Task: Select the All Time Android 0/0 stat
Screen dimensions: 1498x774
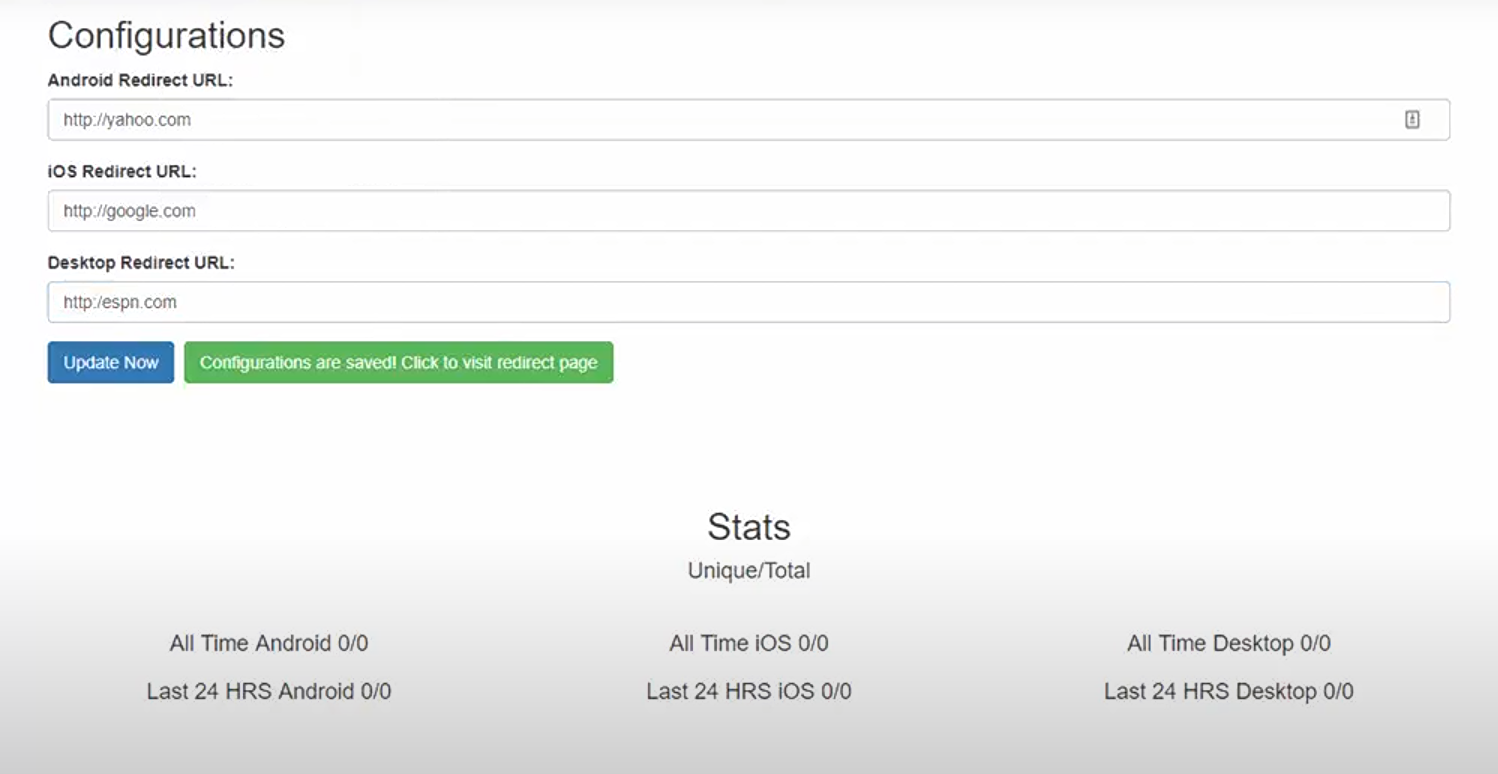Action: (x=268, y=644)
